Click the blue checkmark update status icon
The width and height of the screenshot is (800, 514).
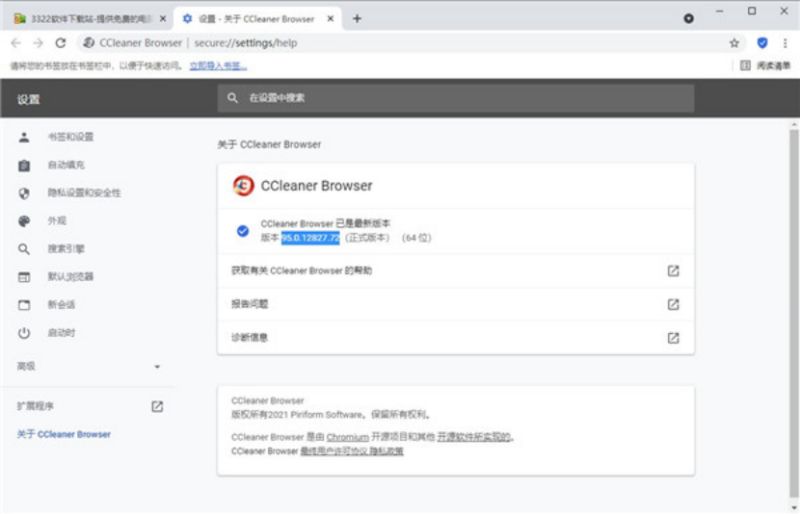coord(243,231)
